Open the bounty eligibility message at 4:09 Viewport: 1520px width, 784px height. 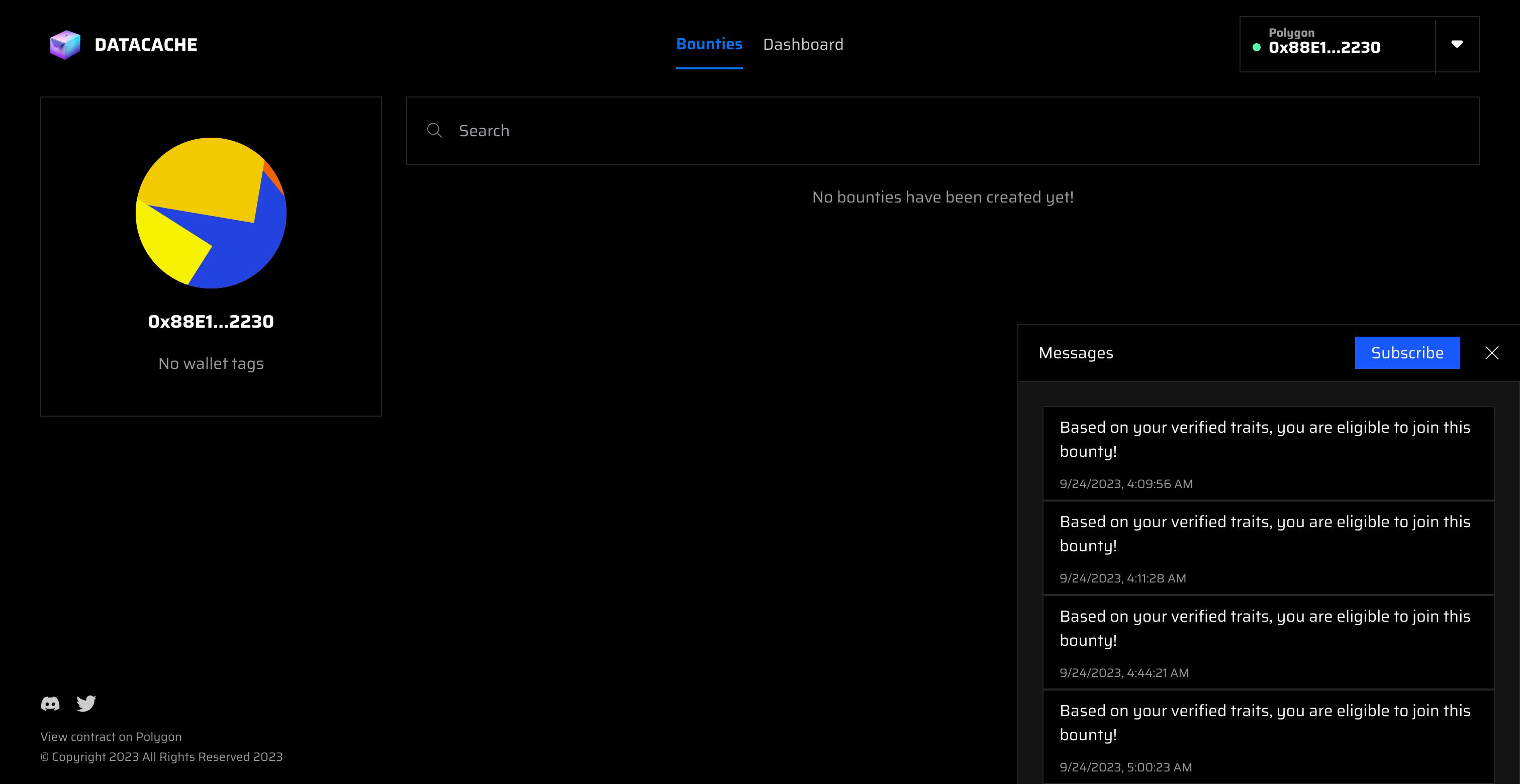1265,452
